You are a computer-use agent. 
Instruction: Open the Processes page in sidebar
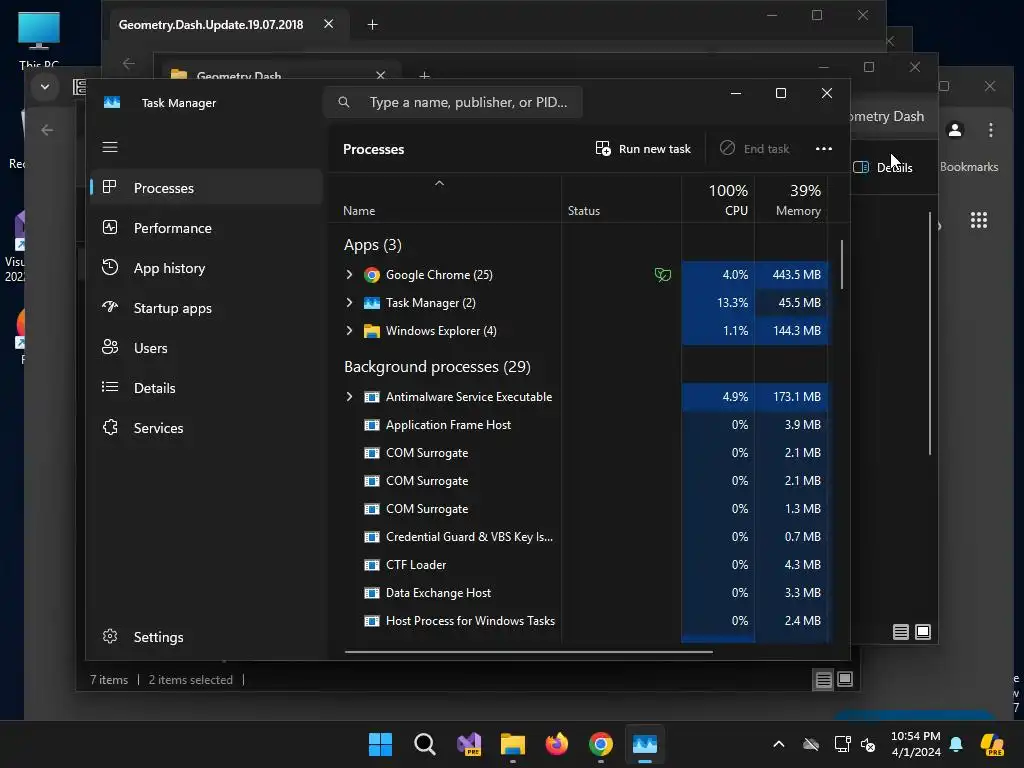[x=206, y=188]
